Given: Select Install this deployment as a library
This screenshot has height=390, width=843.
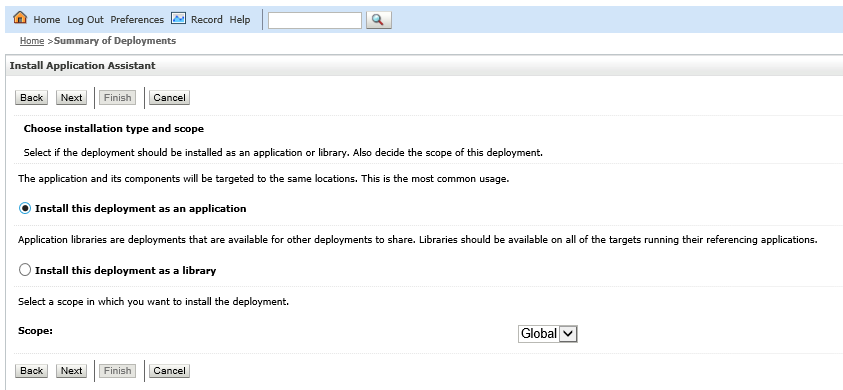Looking at the screenshot, I should (x=25, y=270).
